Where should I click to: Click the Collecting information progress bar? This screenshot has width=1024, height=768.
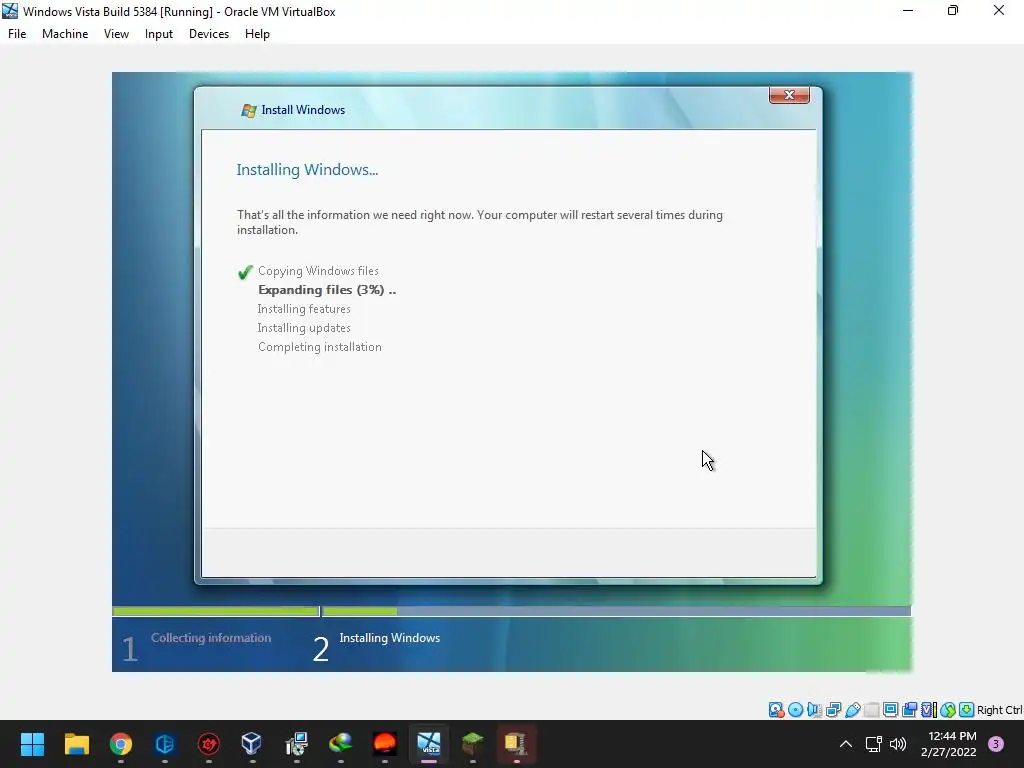[x=216, y=611]
